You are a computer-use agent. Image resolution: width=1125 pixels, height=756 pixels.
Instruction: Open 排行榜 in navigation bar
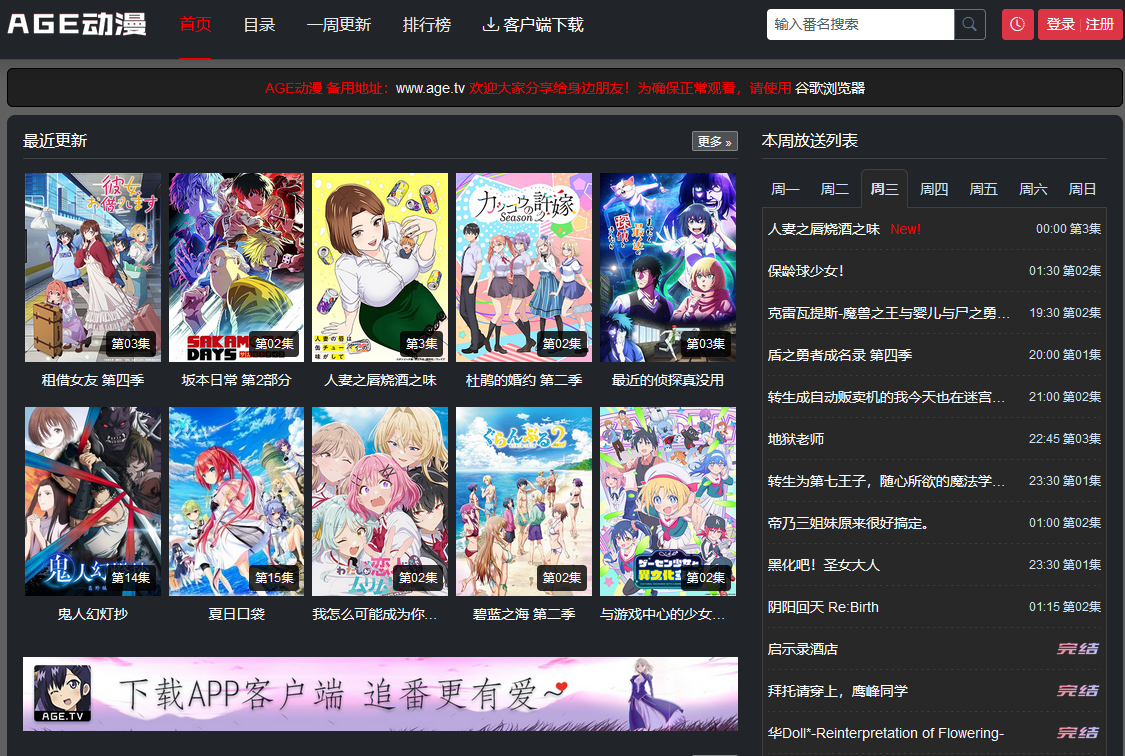coord(426,24)
